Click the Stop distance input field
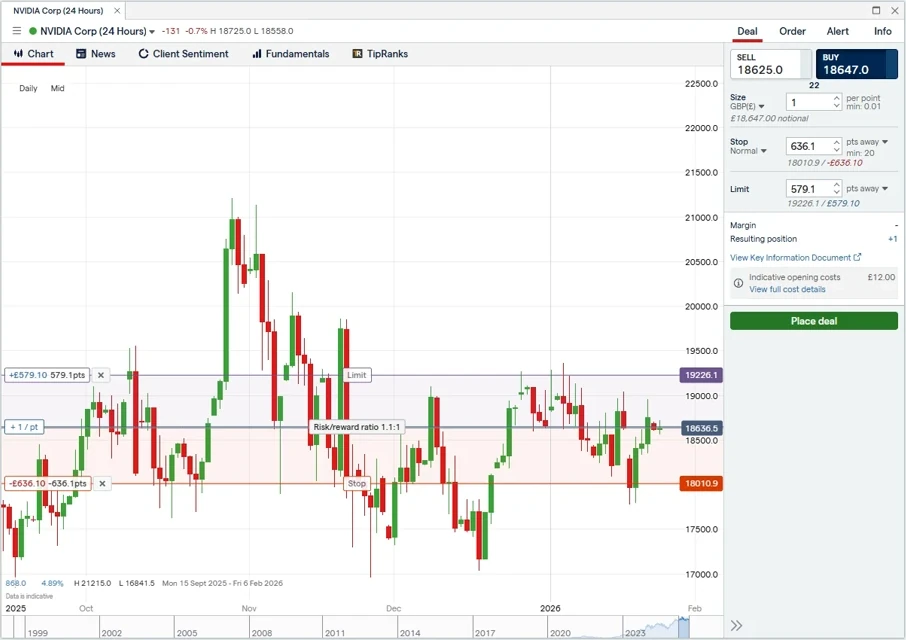This screenshot has height=640, width=906. tap(809, 146)
